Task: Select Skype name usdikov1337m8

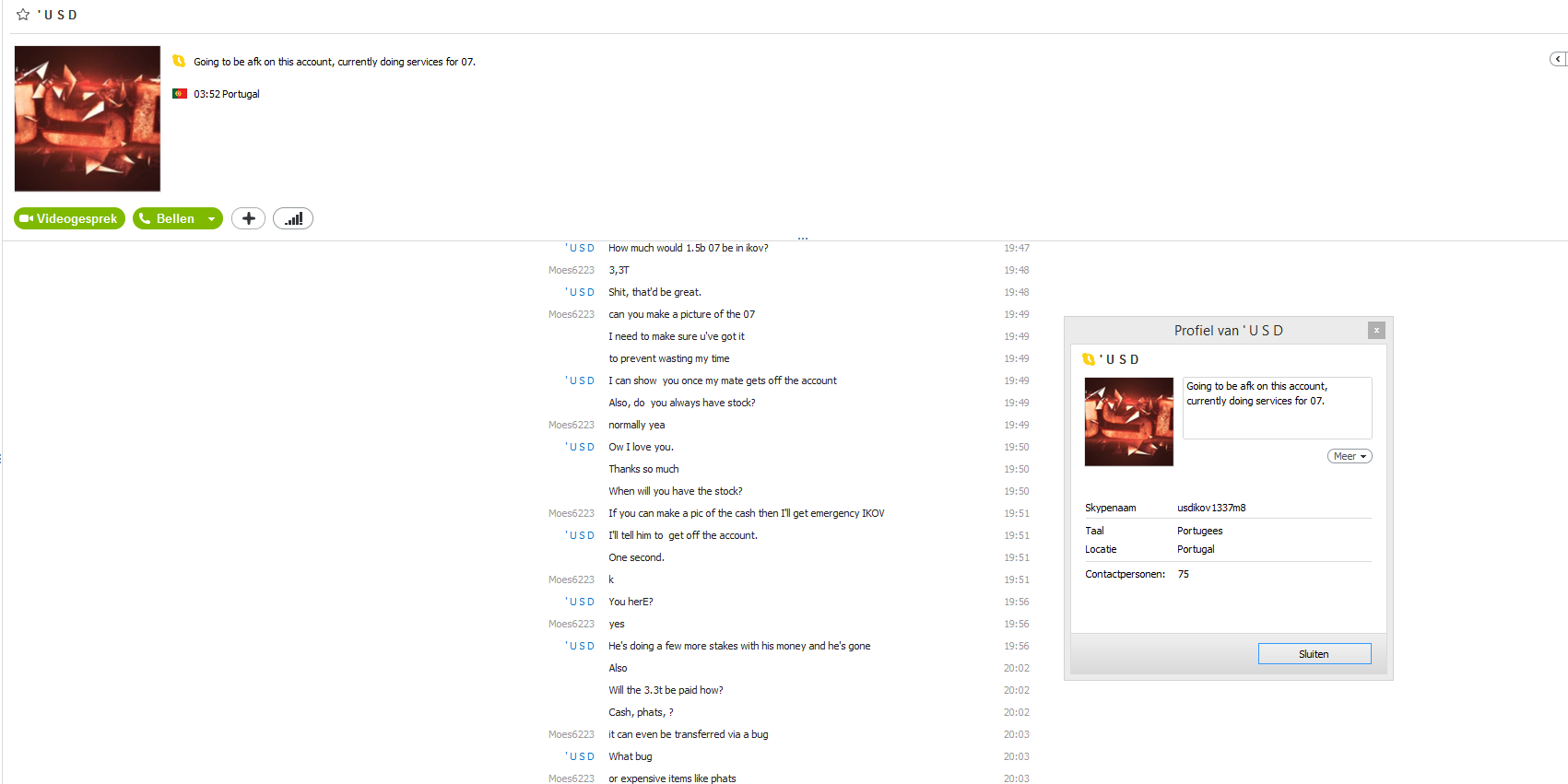Action: (1211, 508)
